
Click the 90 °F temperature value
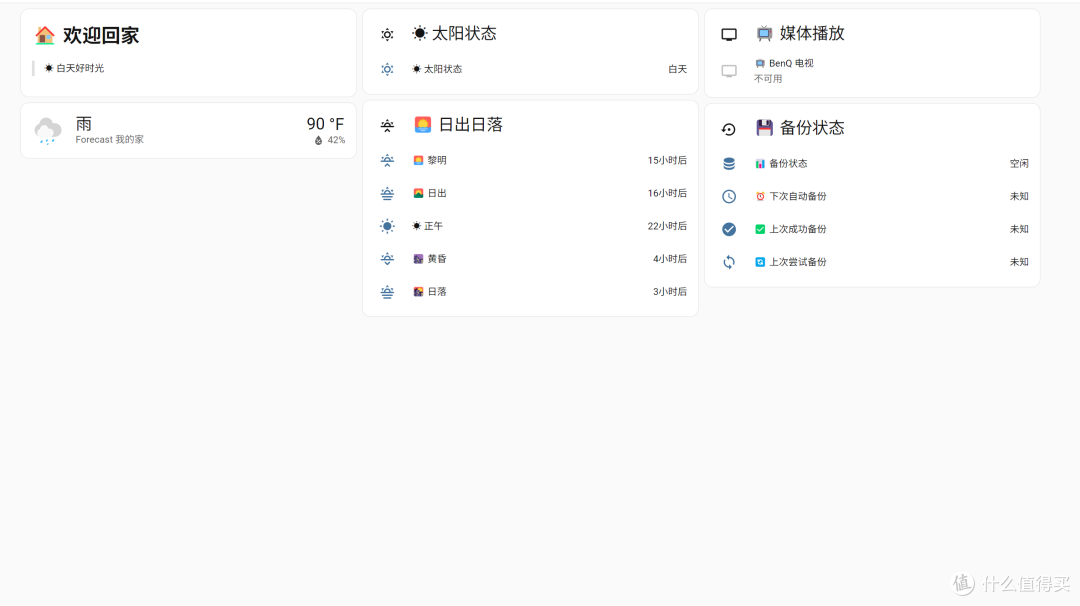[x=325, y=124]
